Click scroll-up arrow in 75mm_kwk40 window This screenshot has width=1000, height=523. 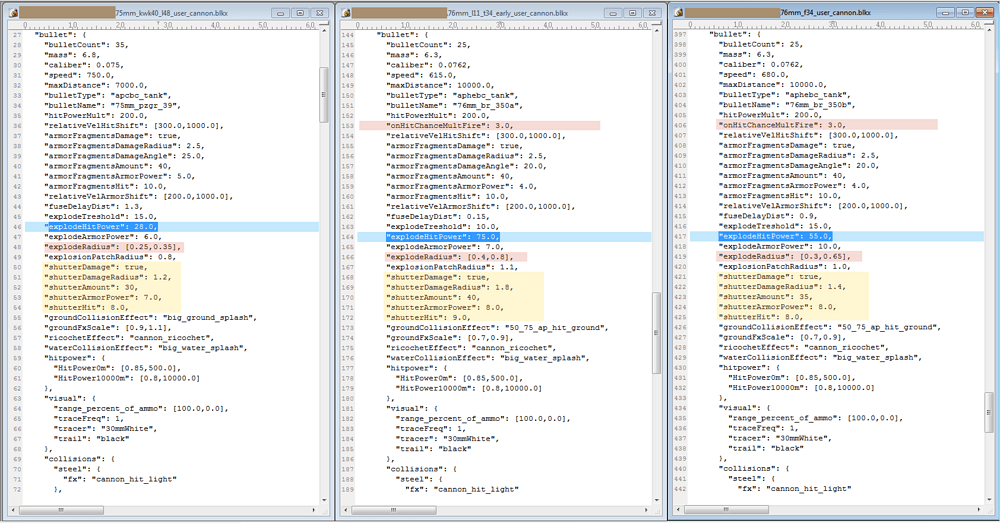(x=323, y=31)
